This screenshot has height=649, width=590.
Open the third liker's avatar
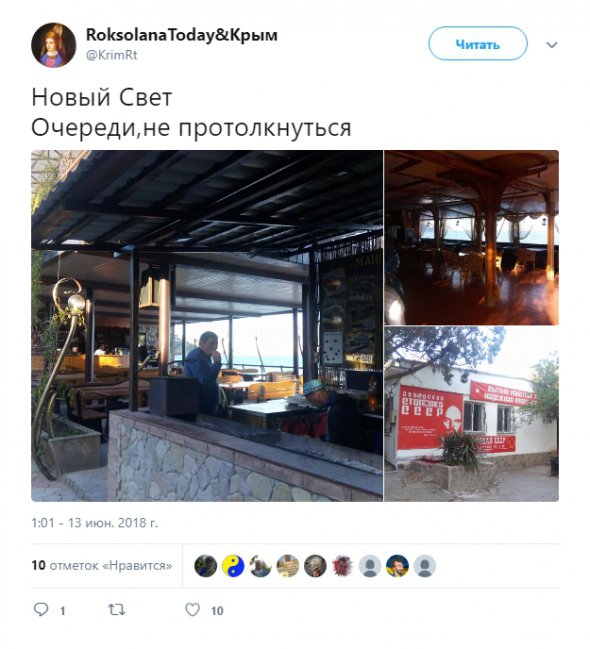[260, 566]
